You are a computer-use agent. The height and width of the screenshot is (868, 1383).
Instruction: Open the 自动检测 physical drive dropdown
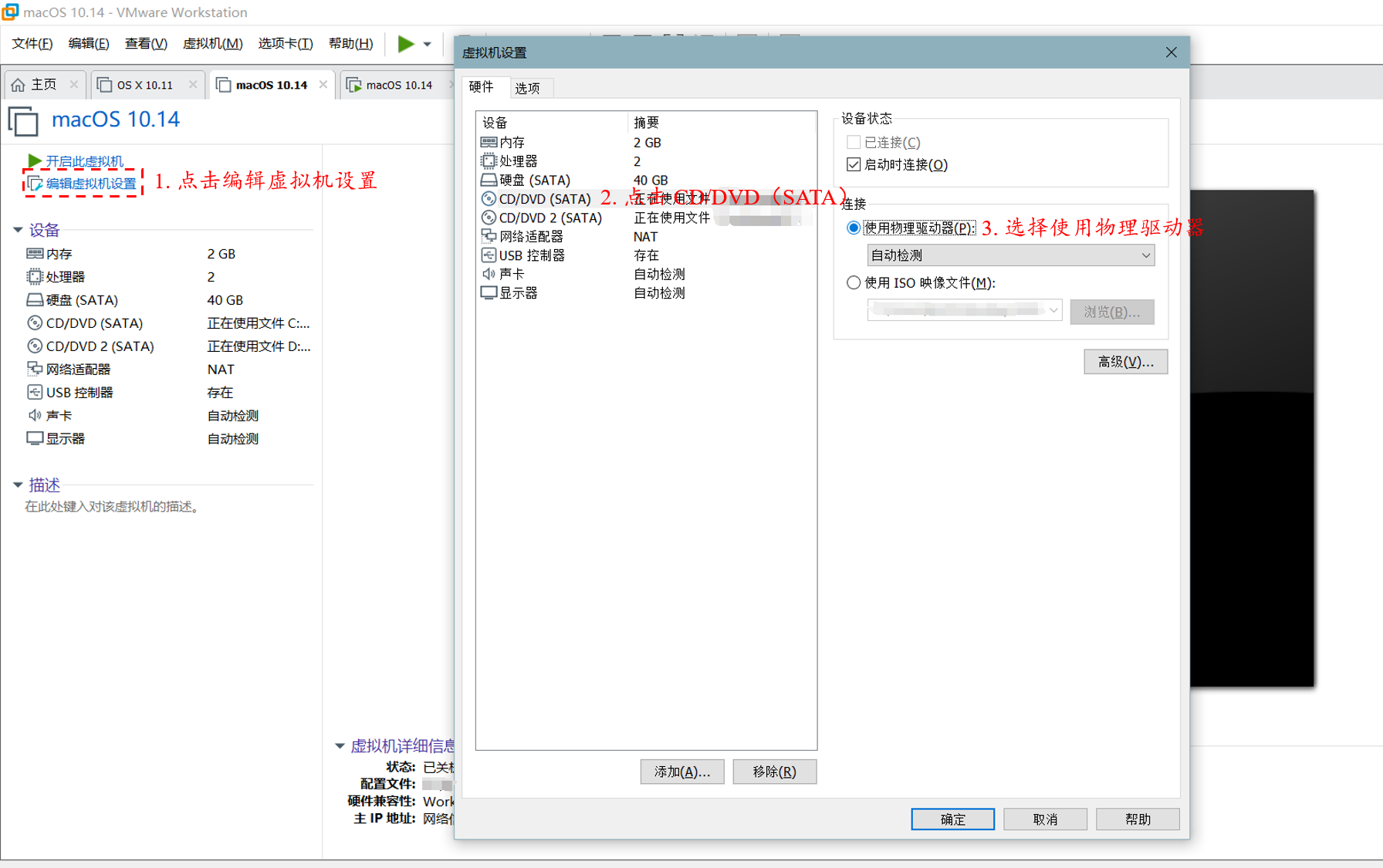(x=1011, y=255)
